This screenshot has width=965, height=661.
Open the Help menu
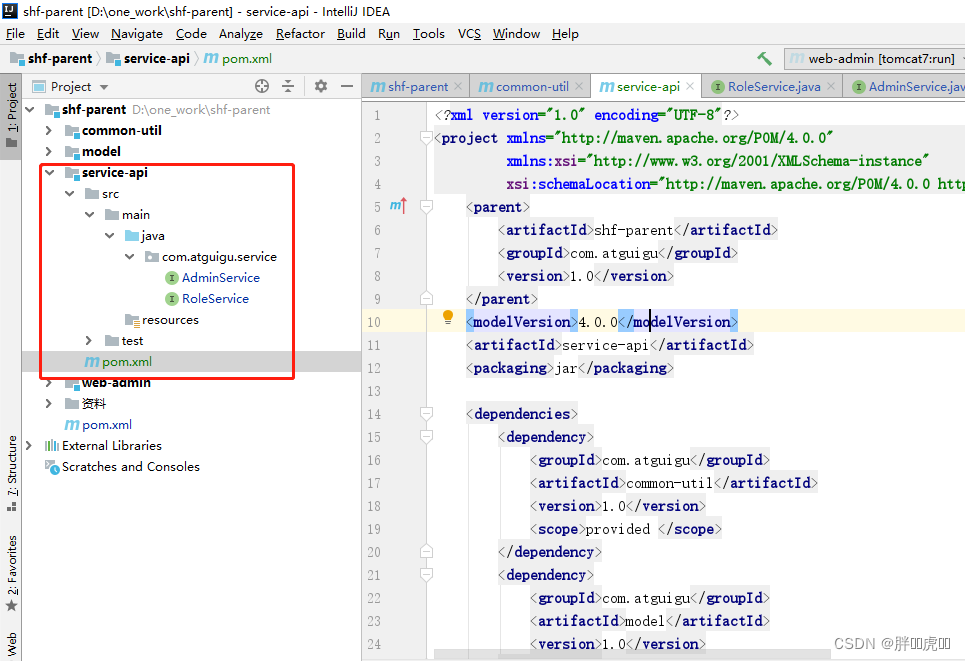pyautogui.click(x=565, y=34)
